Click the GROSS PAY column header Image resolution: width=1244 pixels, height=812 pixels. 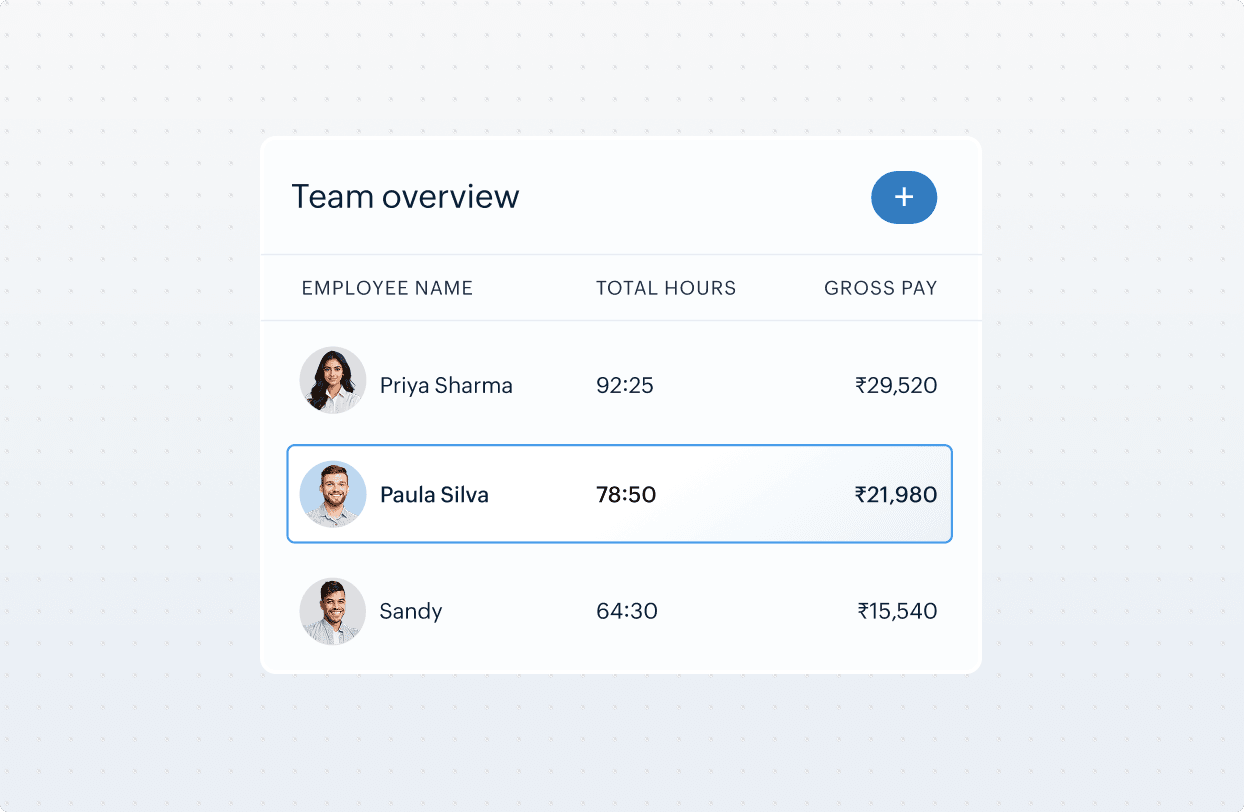[x=880, y=287]
